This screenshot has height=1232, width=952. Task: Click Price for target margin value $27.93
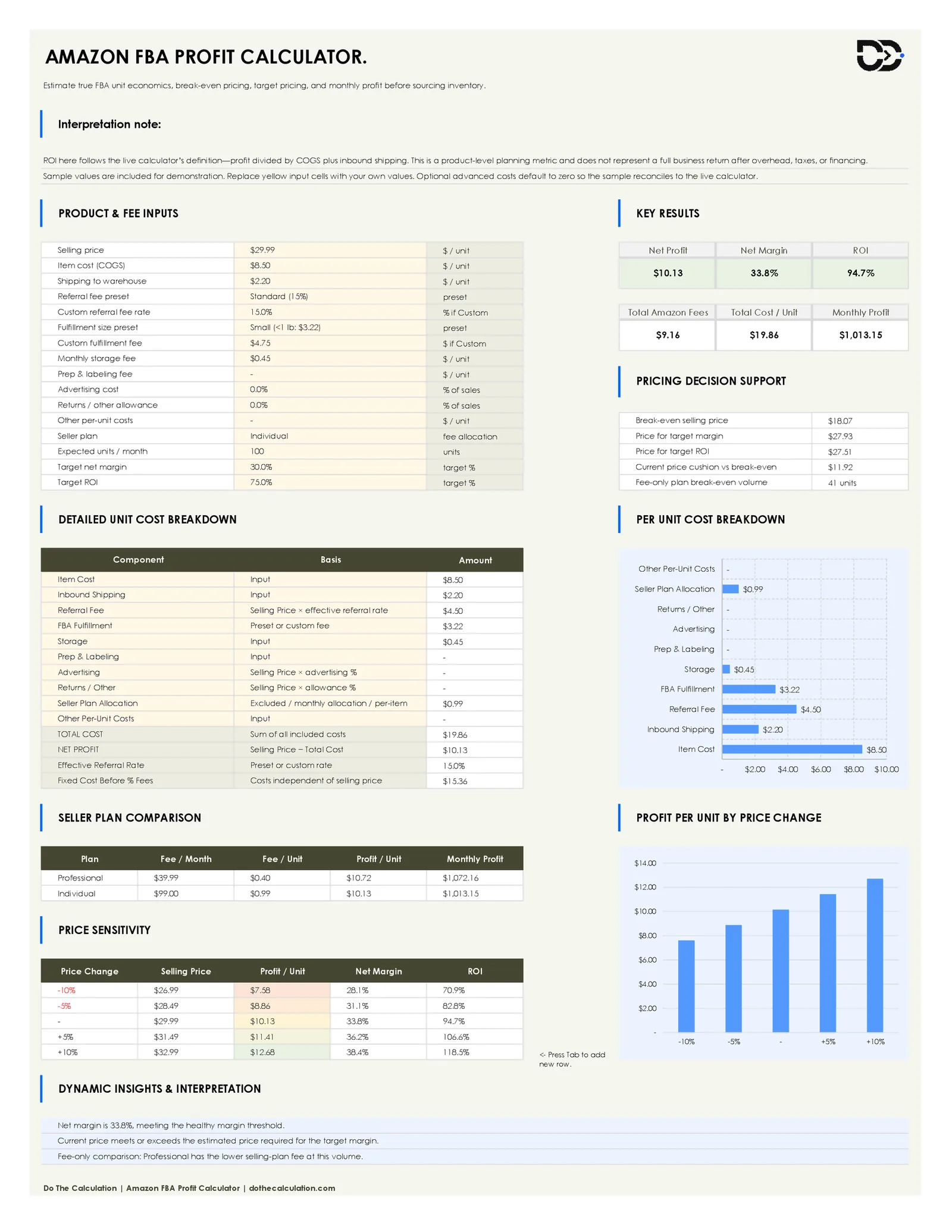[x=860, y=436]
